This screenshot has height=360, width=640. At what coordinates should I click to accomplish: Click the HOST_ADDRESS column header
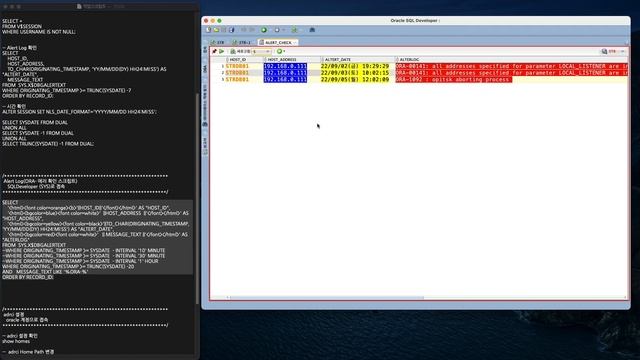pos(292,60)
